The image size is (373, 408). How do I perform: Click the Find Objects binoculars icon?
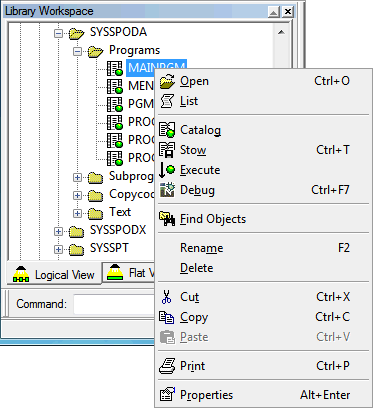coord(167,219)
